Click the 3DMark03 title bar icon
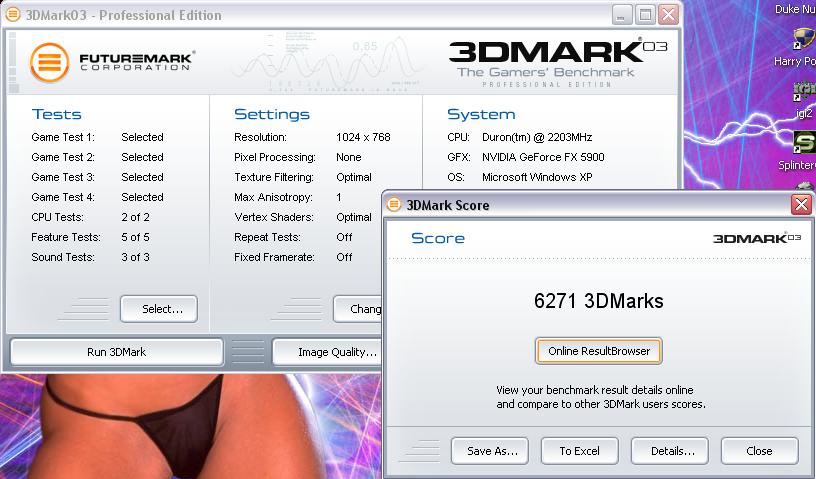This screenshot has width=816, height=479. (x=13, y=15)
